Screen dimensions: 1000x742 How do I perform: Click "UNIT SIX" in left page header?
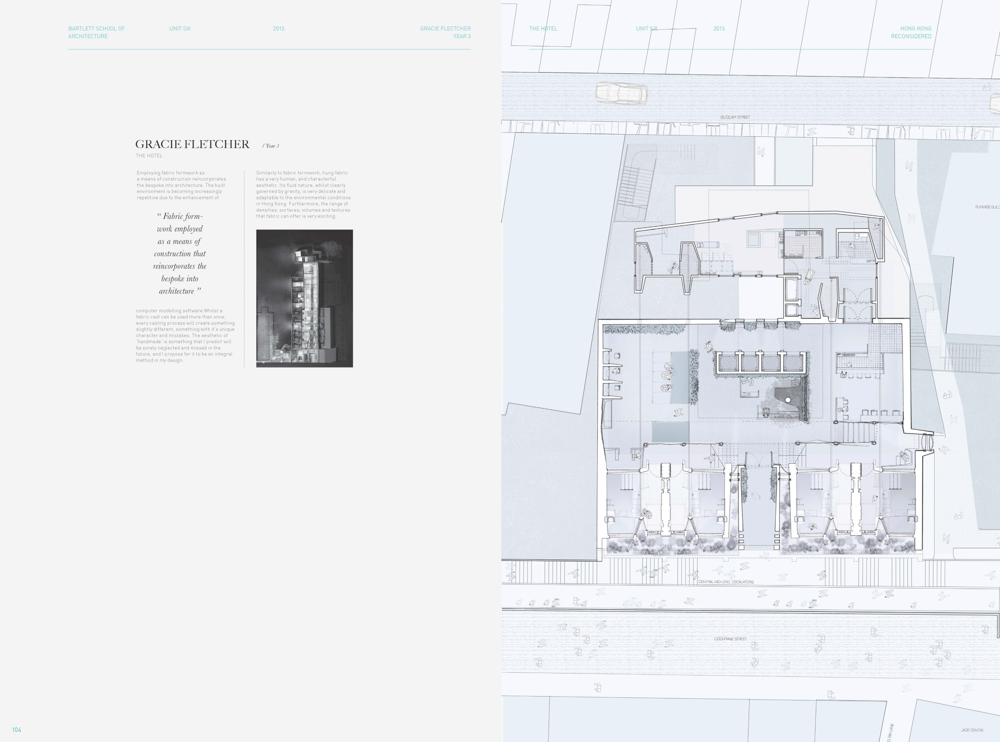tap(180, 29)
